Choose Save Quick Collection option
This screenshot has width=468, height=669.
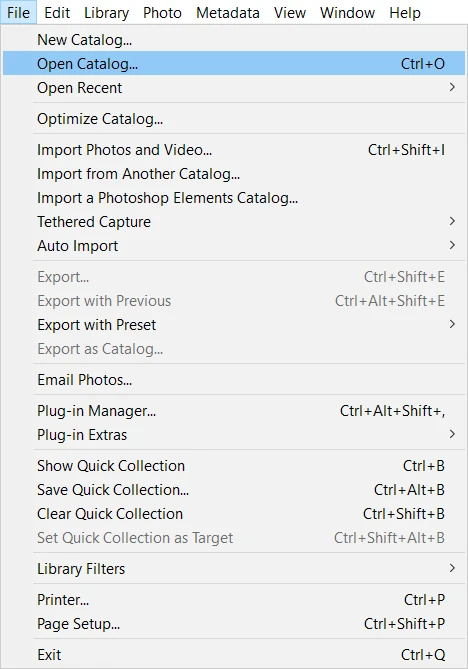234,489
